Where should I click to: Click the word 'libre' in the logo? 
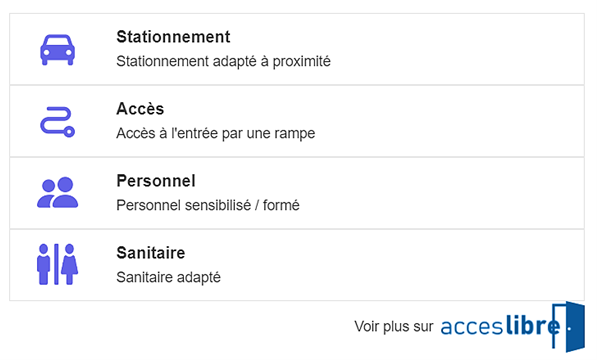(533, 325)
